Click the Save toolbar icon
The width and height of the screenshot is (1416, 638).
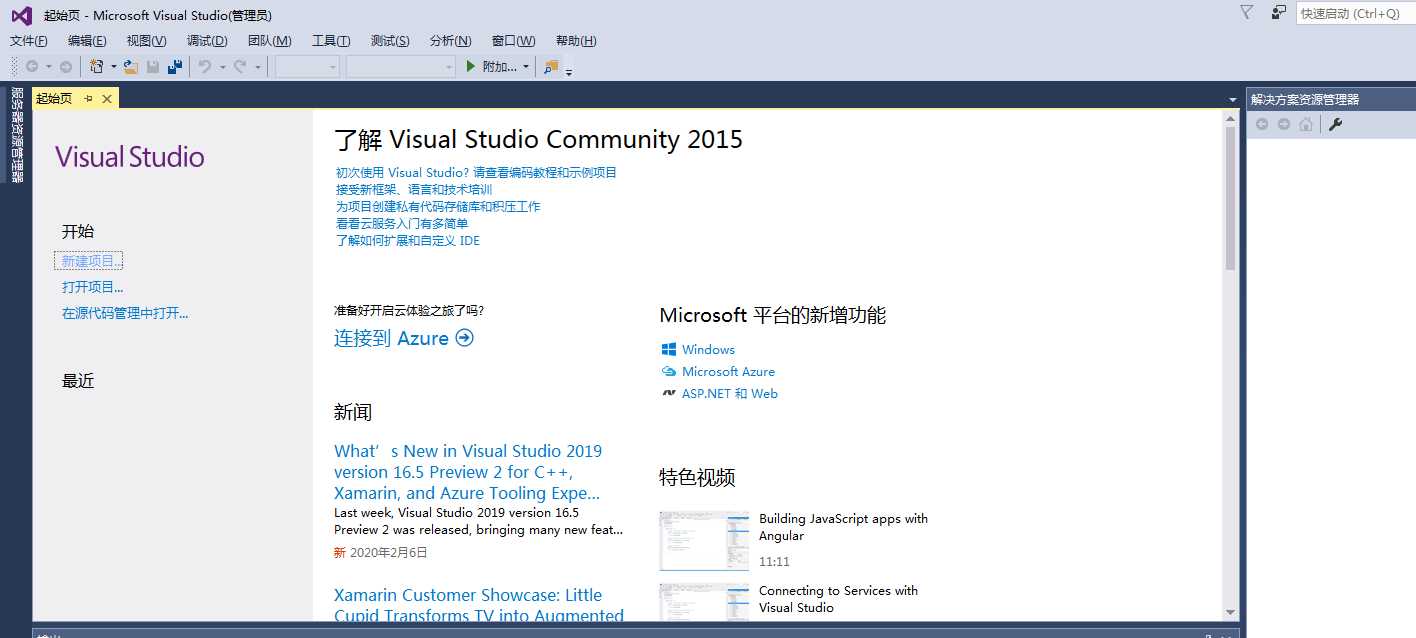pyautogui.click(x=153, y=67)
